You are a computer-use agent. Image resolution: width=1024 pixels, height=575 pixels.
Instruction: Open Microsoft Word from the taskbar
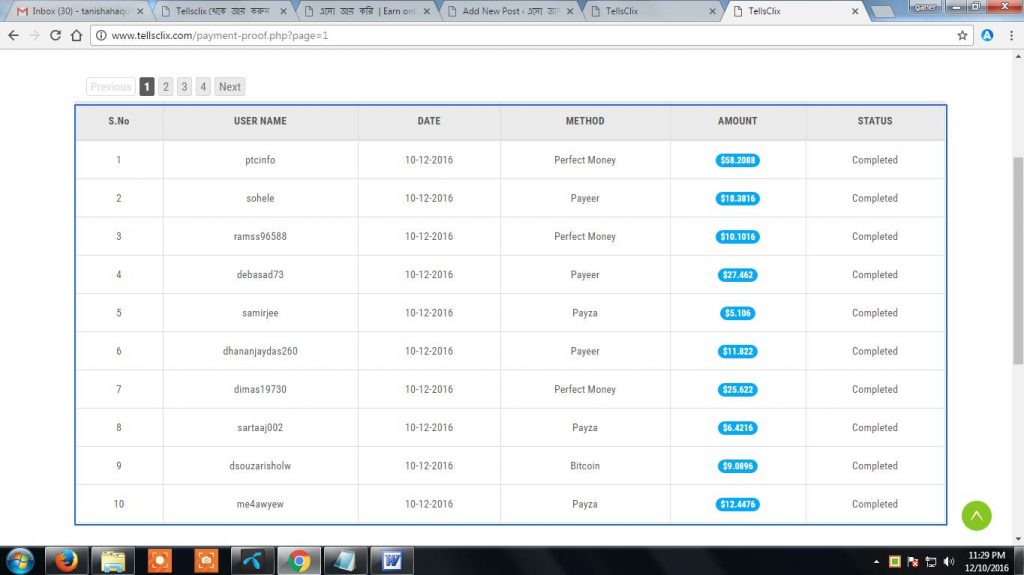(x=391, y=560)
